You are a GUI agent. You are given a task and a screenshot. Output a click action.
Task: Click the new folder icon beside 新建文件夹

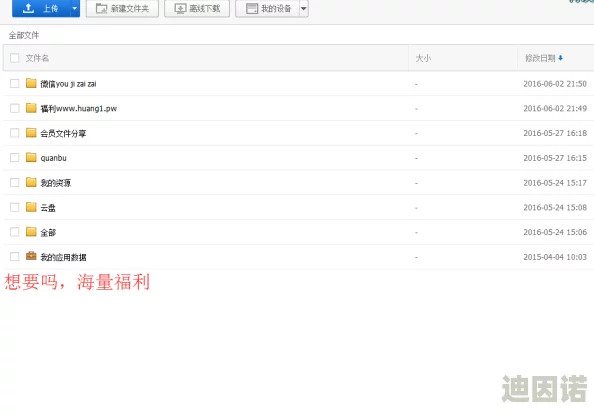click(101, 8)
